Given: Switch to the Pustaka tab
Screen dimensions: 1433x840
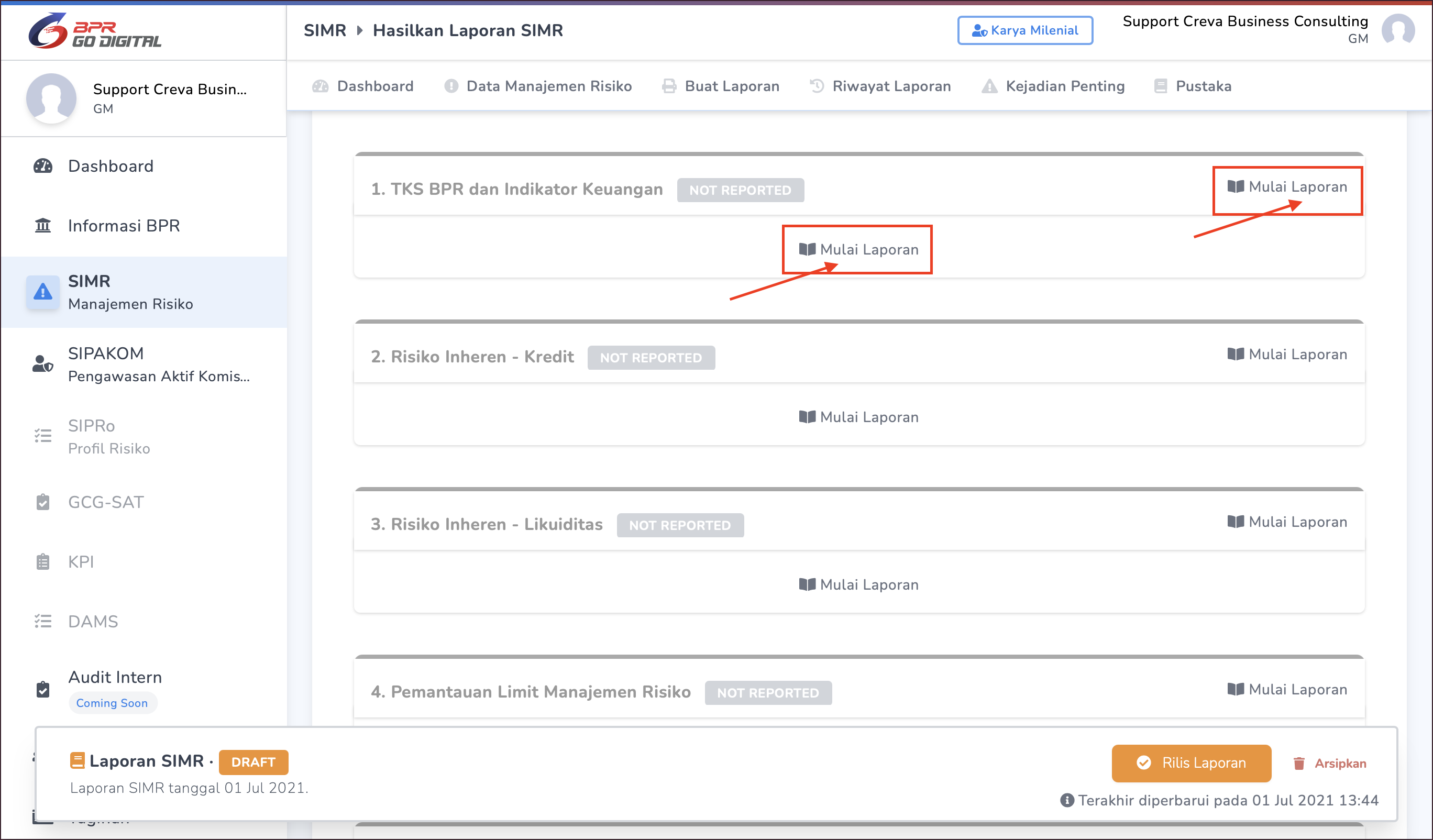Looking at the screenshot, I should click(1193, 86).
